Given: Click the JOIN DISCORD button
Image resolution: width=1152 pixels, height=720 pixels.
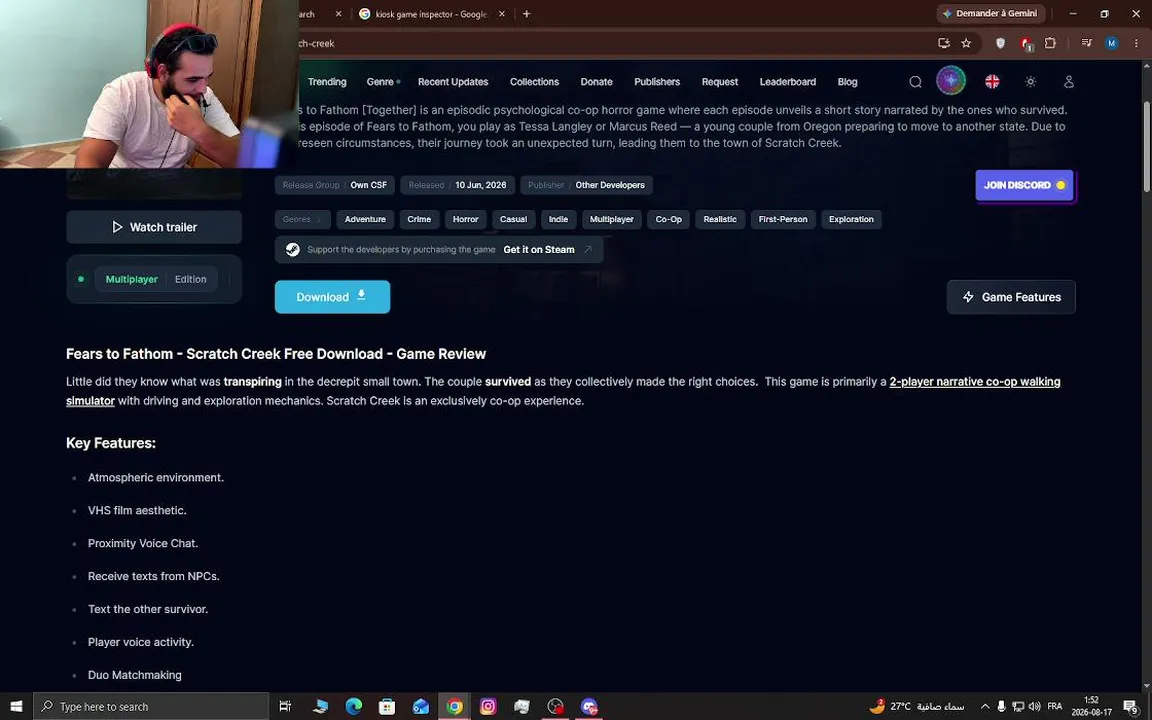Looking at the screenshot, I should [1024, 185].
